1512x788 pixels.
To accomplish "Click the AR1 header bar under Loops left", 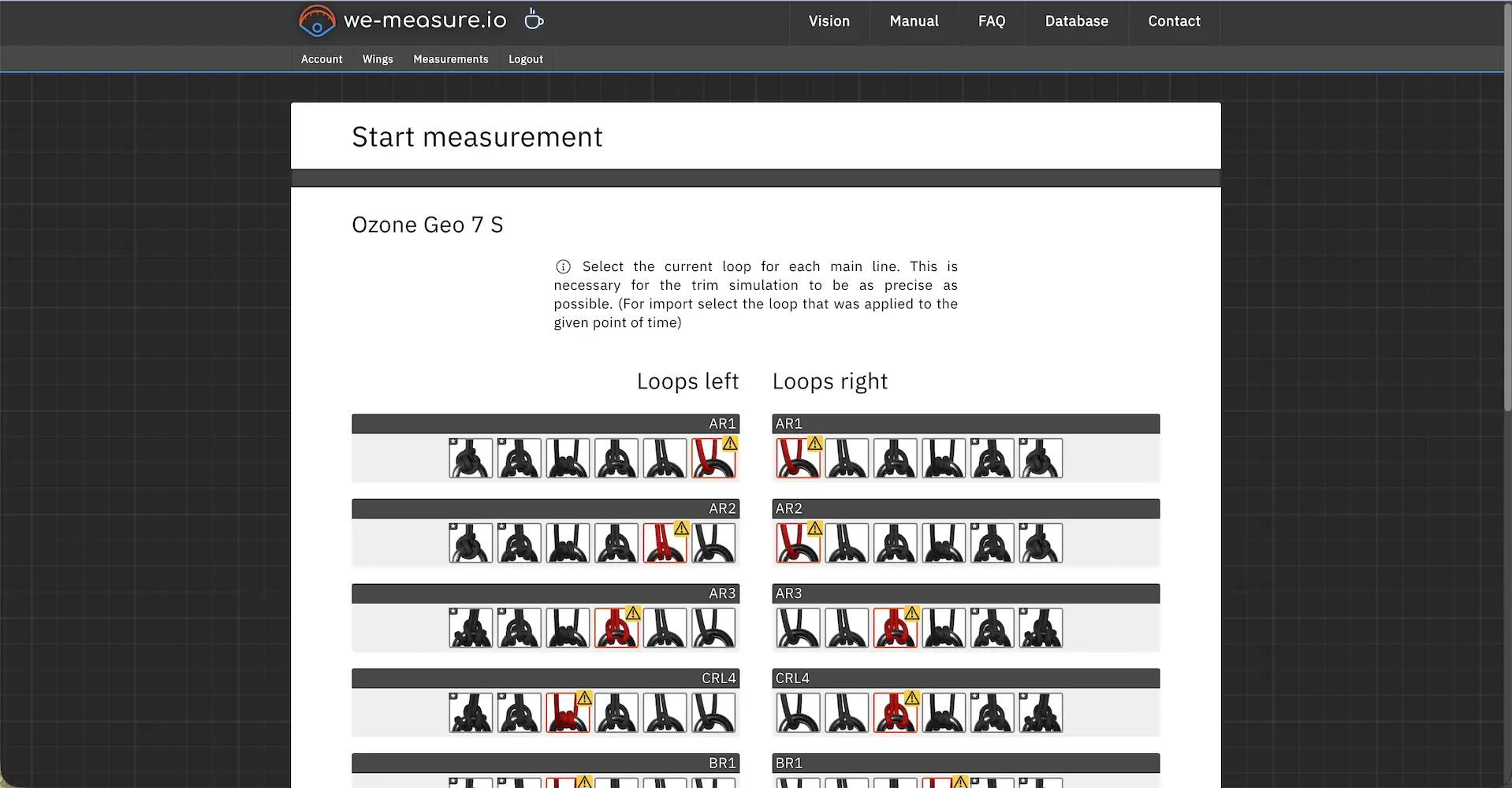I will 546,424.
